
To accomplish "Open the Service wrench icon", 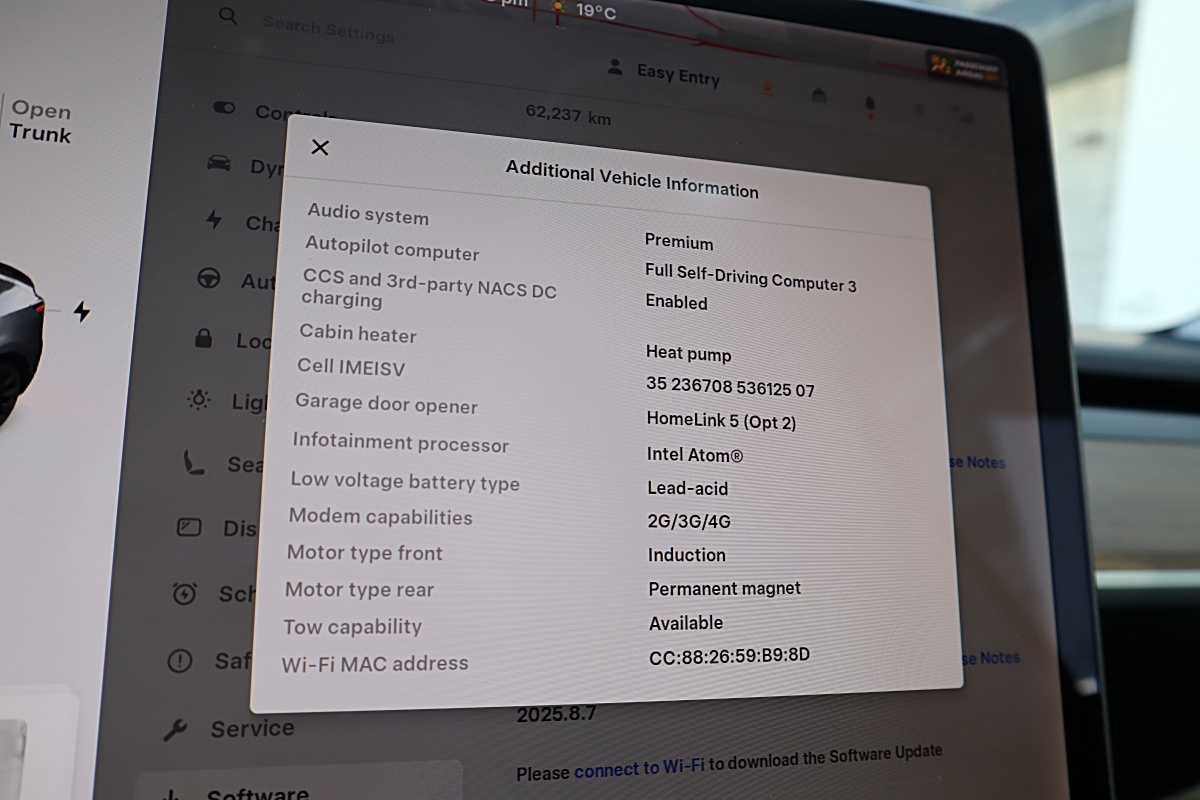I will tap(175, 730).
